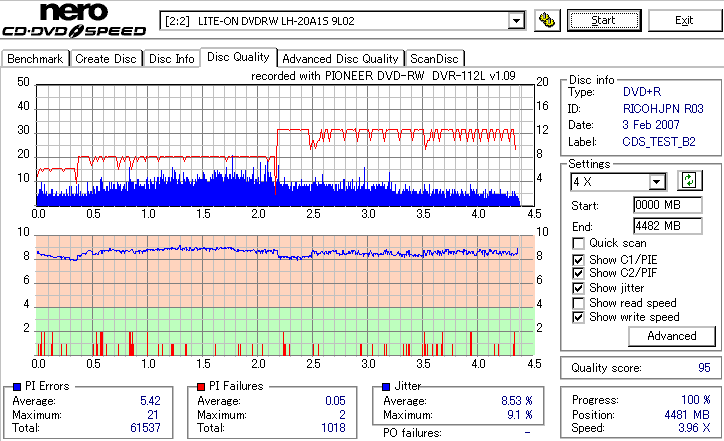Click the Exit button
The width and height of the screenshot is (724, 441).
[684, 21]
